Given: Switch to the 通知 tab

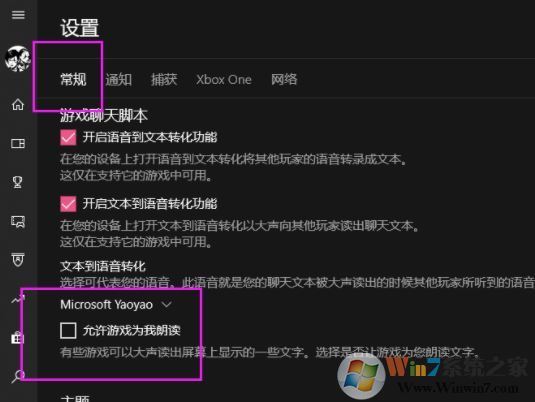Looking at the screenshot, I should 118,80.
